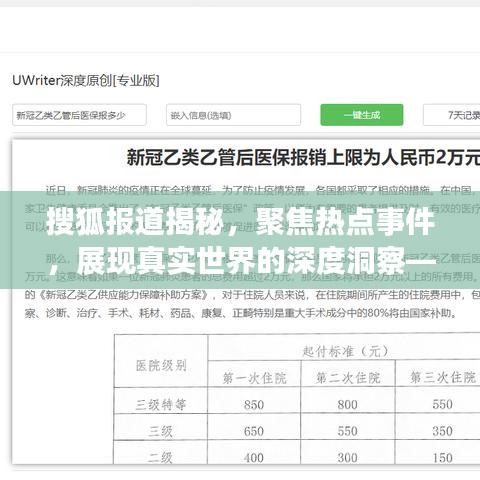Screen dimensions: 480x480
Task: Click the 550 cell in 三级特等 row
Action: point(442,404)
